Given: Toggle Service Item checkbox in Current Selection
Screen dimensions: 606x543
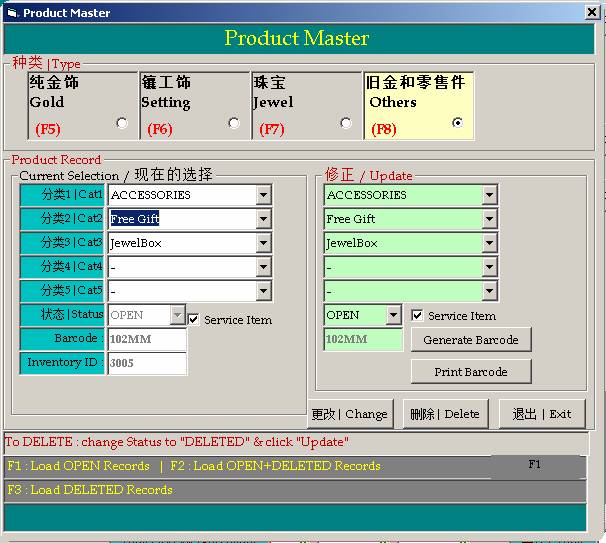Looking at the screenshot, I should pyautogui.click(x=195, y=319).
